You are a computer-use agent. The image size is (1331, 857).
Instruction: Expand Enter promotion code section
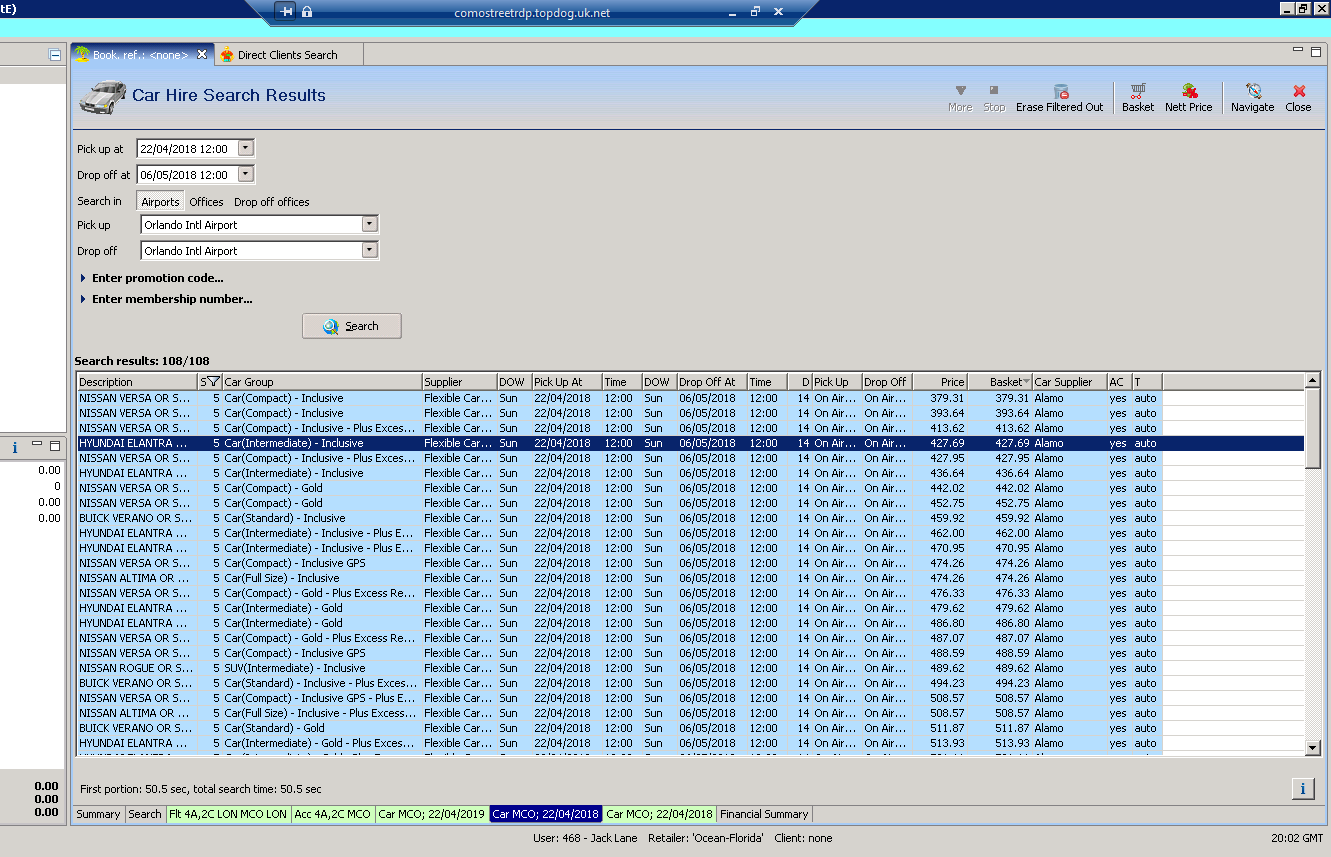(151, 278)
